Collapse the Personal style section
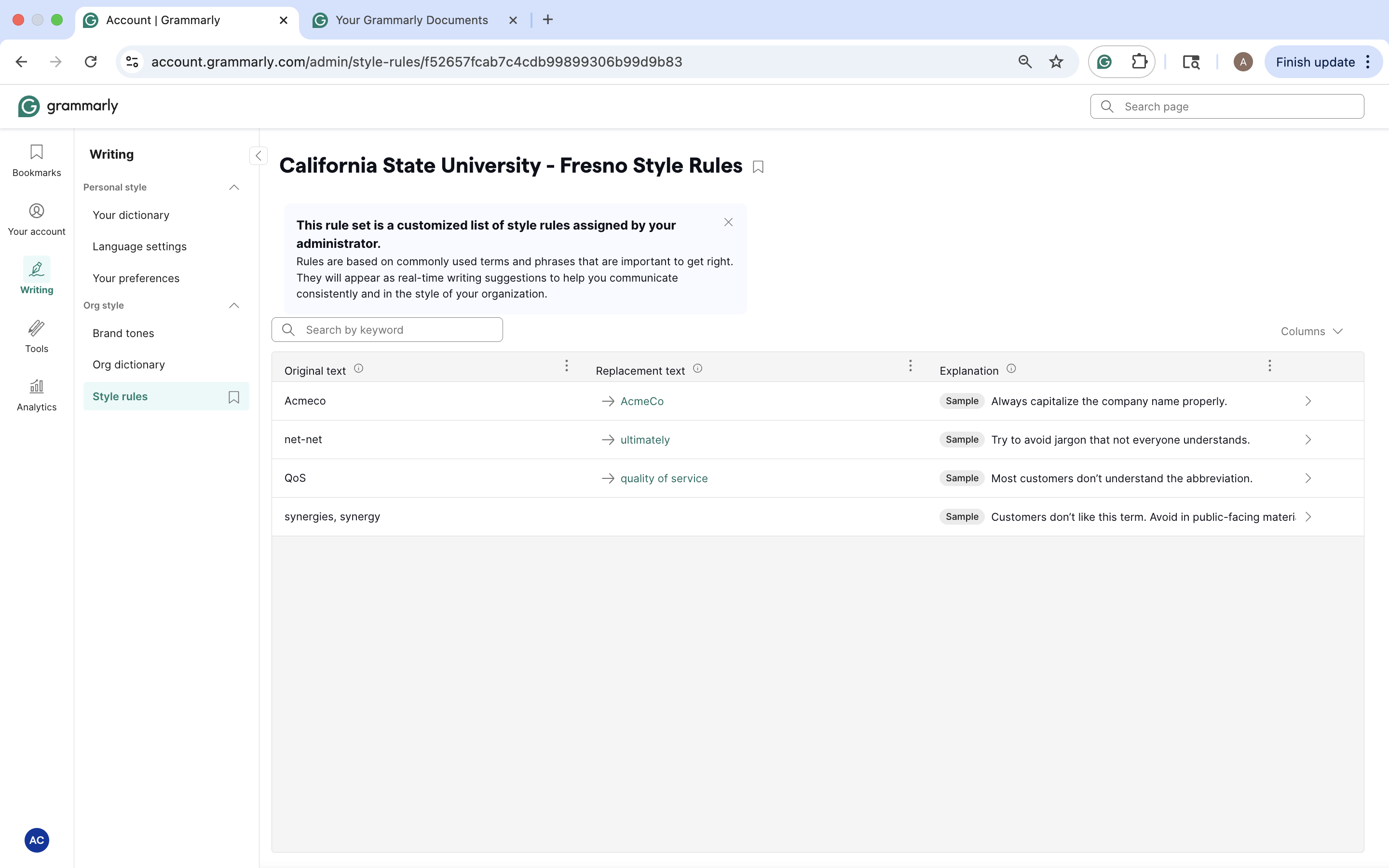This screenshot has height=868, width=1389. (x=233, y=187)
